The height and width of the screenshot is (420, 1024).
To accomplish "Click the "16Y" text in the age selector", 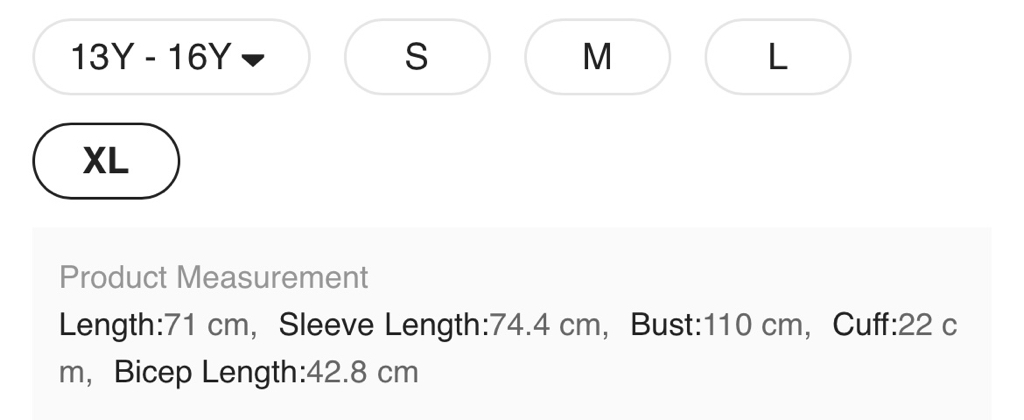I will (199, 57).
